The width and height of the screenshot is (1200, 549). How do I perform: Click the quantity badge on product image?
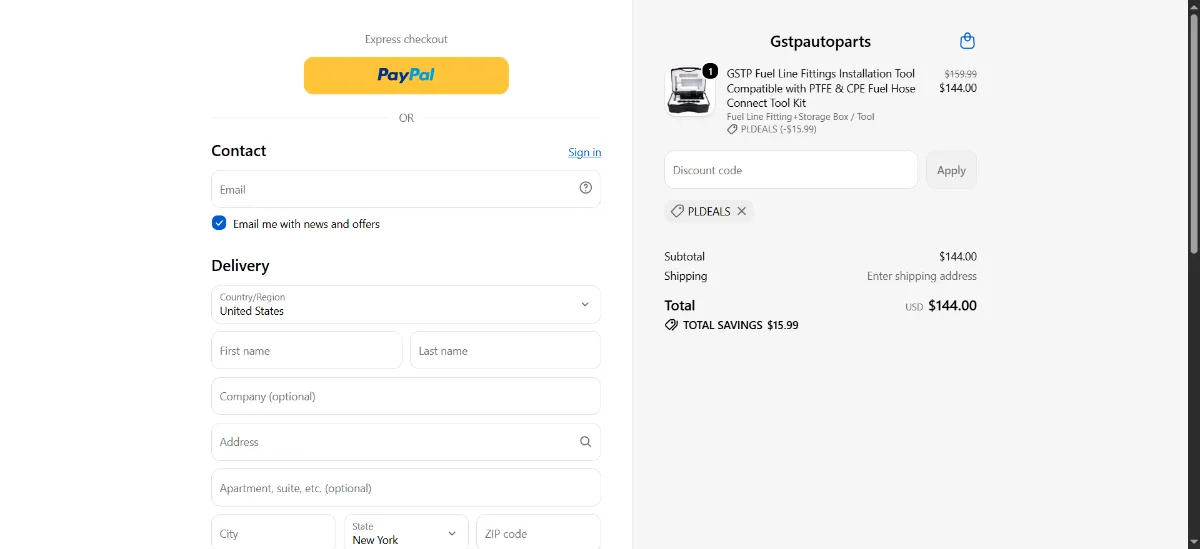tap(710, 71)
